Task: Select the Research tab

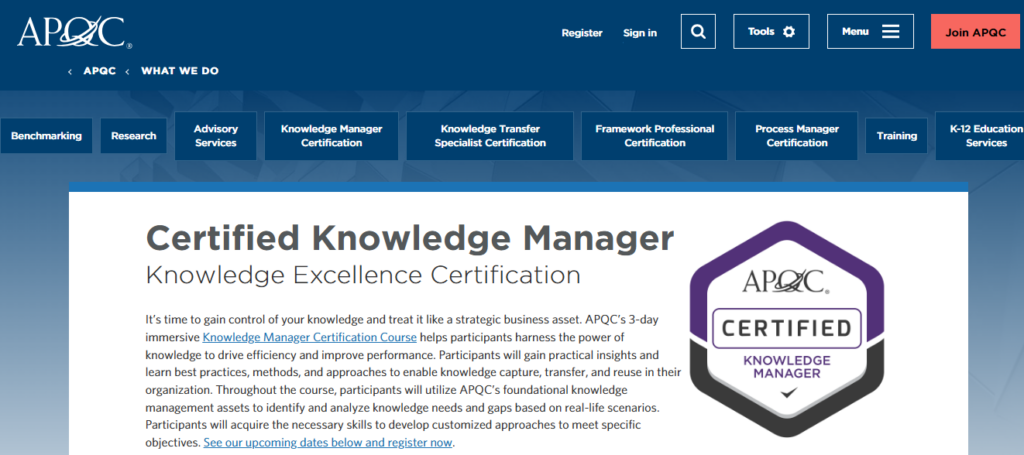Action: tap(133, 136)
